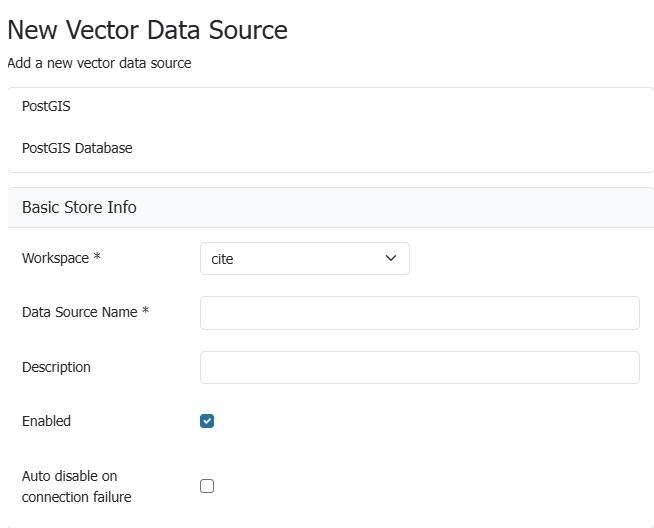
Task: Click into the Description text box
Action: point(419,367)
